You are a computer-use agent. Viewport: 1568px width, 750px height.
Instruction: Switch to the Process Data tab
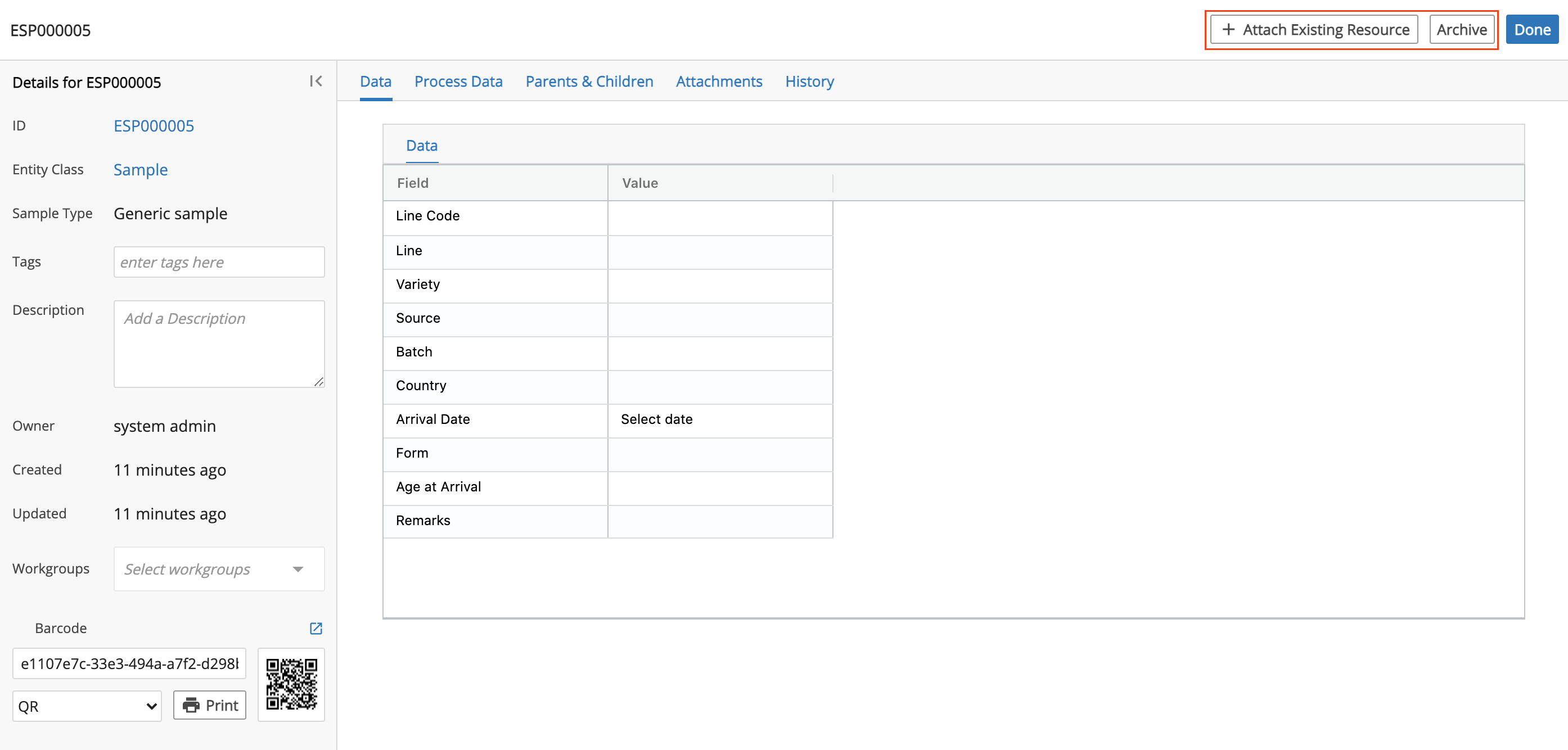coord(457,81)
